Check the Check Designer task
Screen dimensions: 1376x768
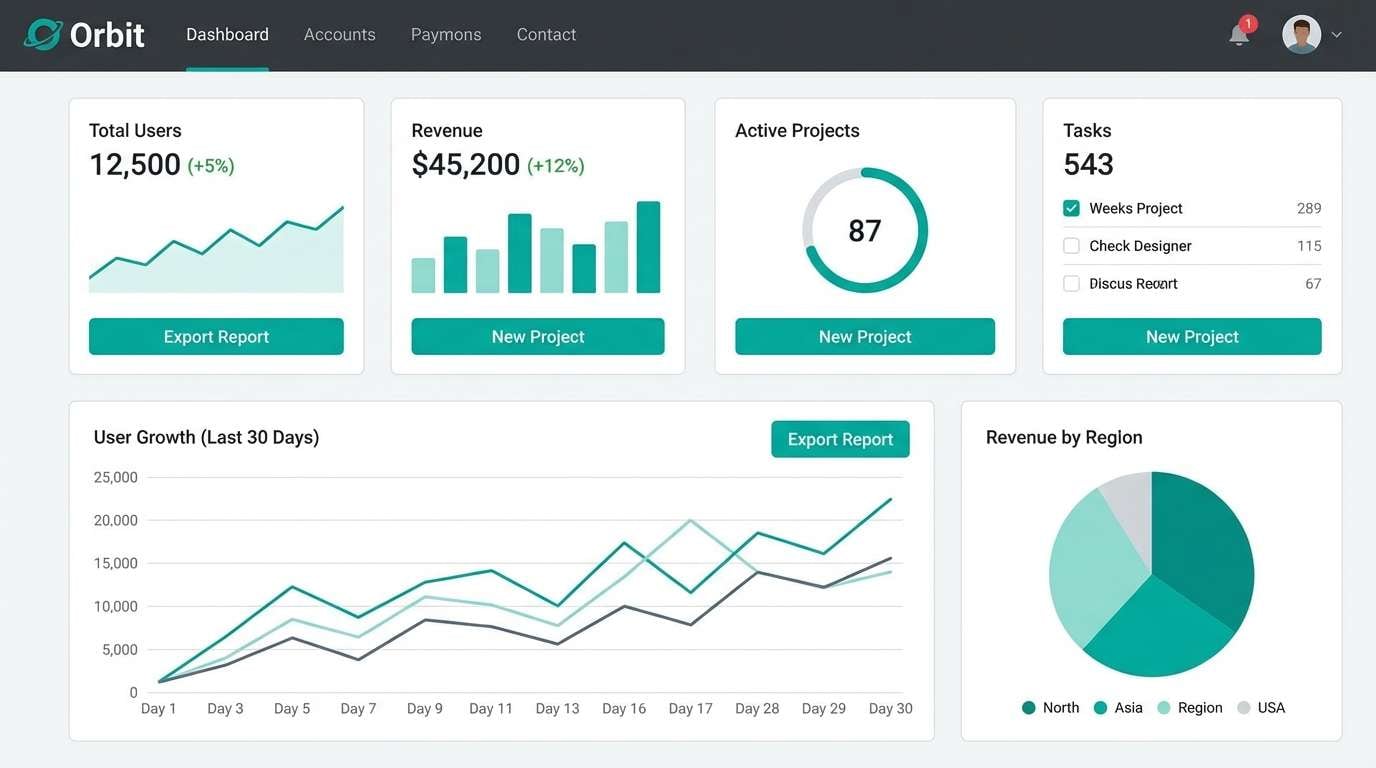[x=1071, y=245]
